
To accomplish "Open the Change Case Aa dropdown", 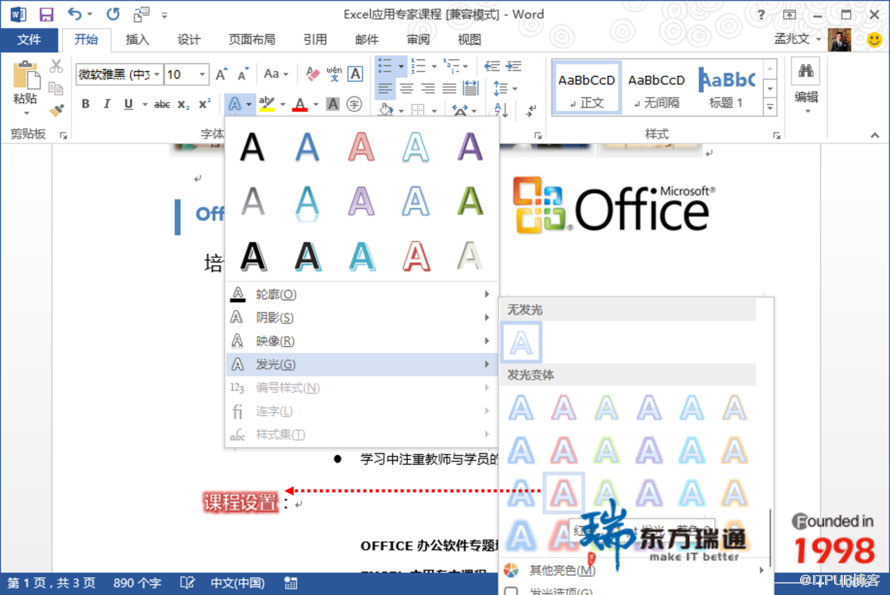I will [276, 74].
